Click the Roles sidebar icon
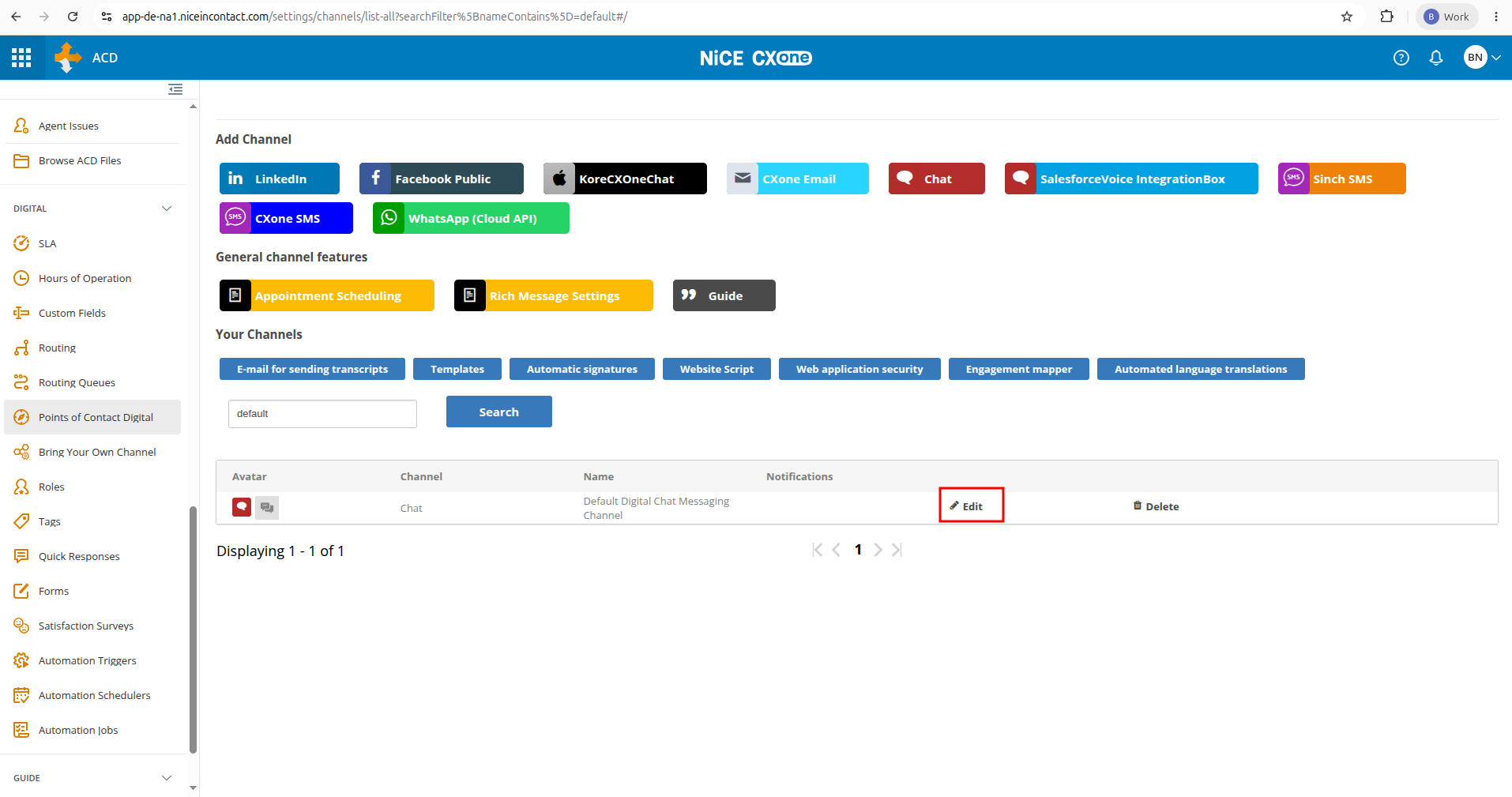The image size is (1512, 797). tap(21, 487)
